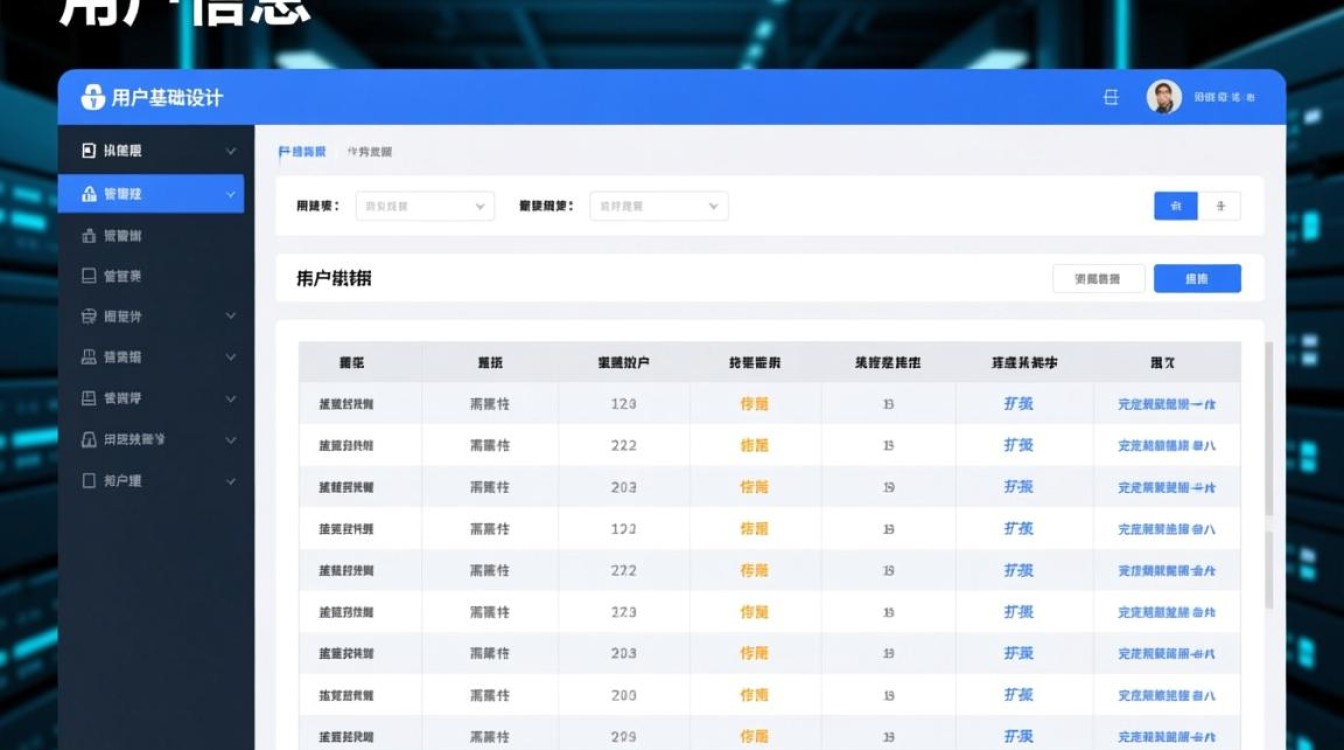Select the briefcase icon in the sidebar
The height and width of the screenshot is (750, 1344).
[88, 235]
